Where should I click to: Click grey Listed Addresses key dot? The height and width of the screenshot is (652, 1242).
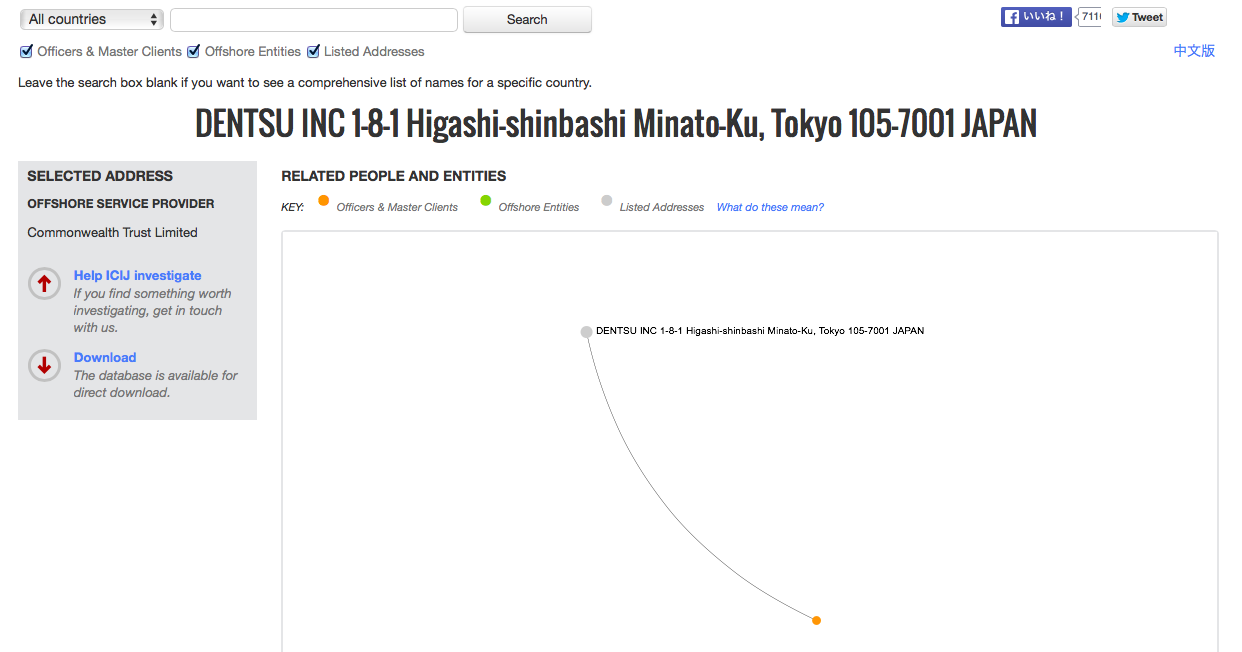click(606, 201)
